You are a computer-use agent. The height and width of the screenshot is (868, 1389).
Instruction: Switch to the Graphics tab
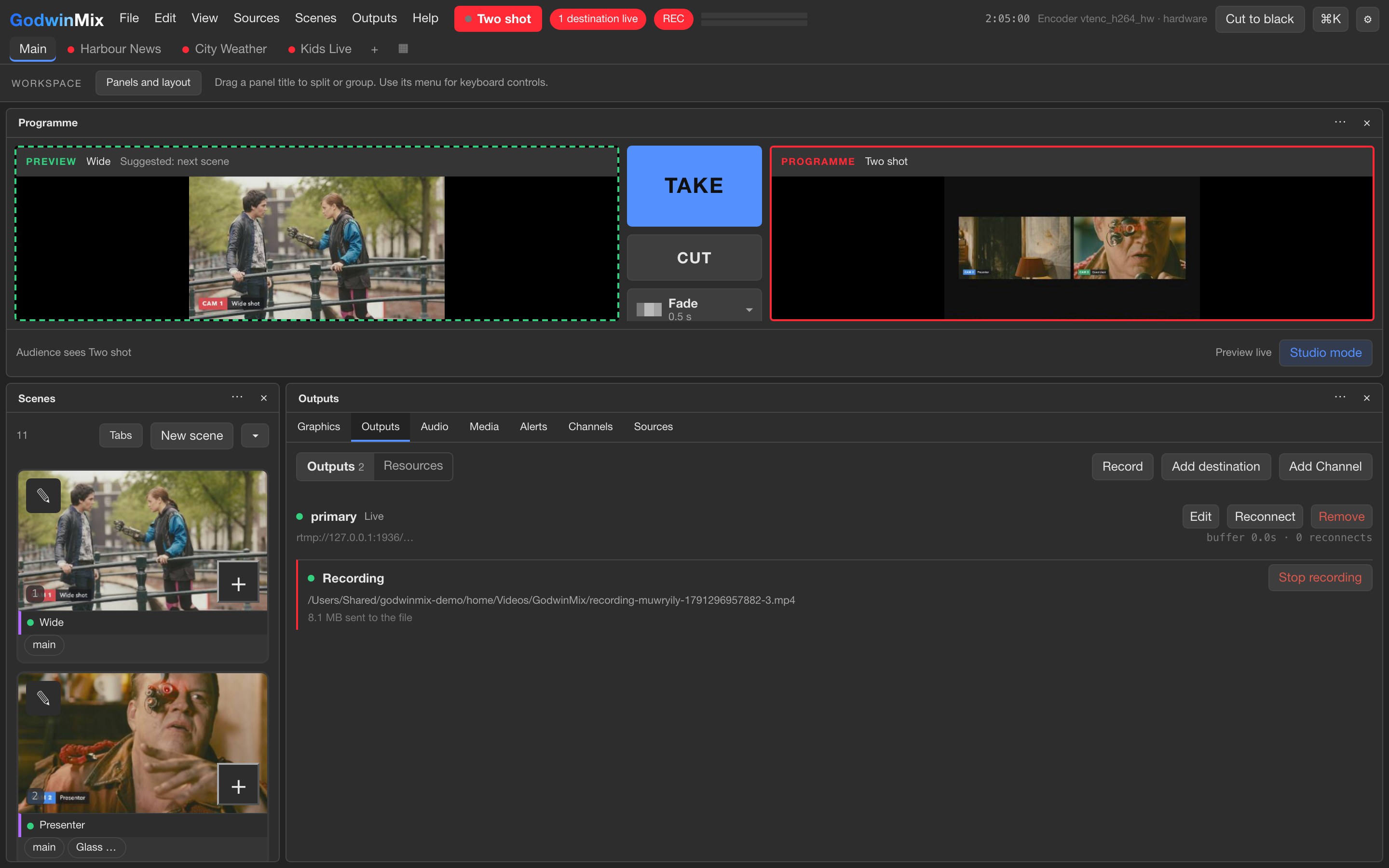[318, 427]
